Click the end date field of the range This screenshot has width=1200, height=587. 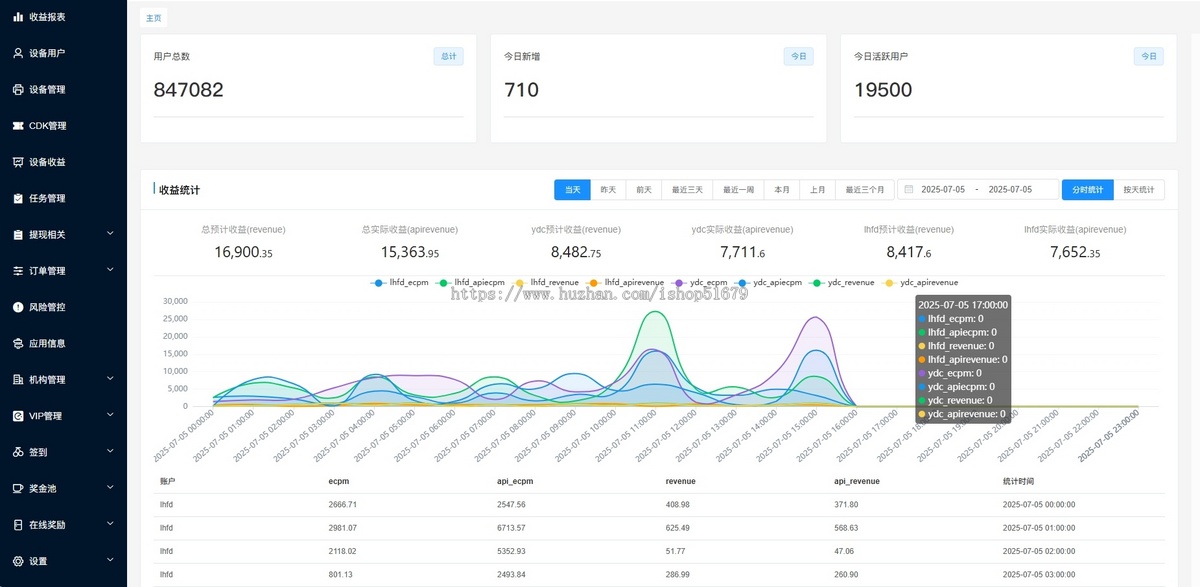(1012, 189)
